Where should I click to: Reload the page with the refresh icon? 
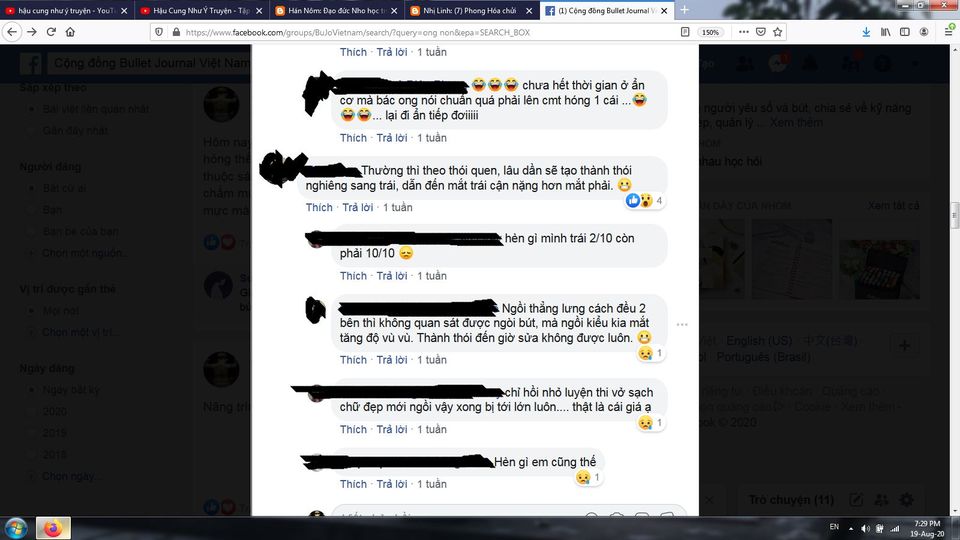click(x=51, y=32)
